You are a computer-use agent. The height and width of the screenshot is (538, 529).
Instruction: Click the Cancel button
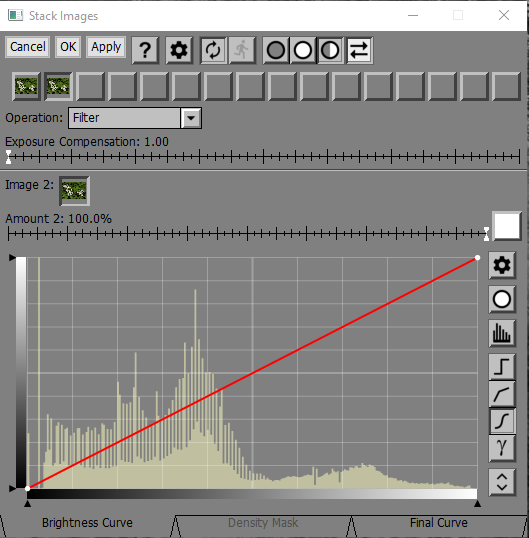pos(28,47)
